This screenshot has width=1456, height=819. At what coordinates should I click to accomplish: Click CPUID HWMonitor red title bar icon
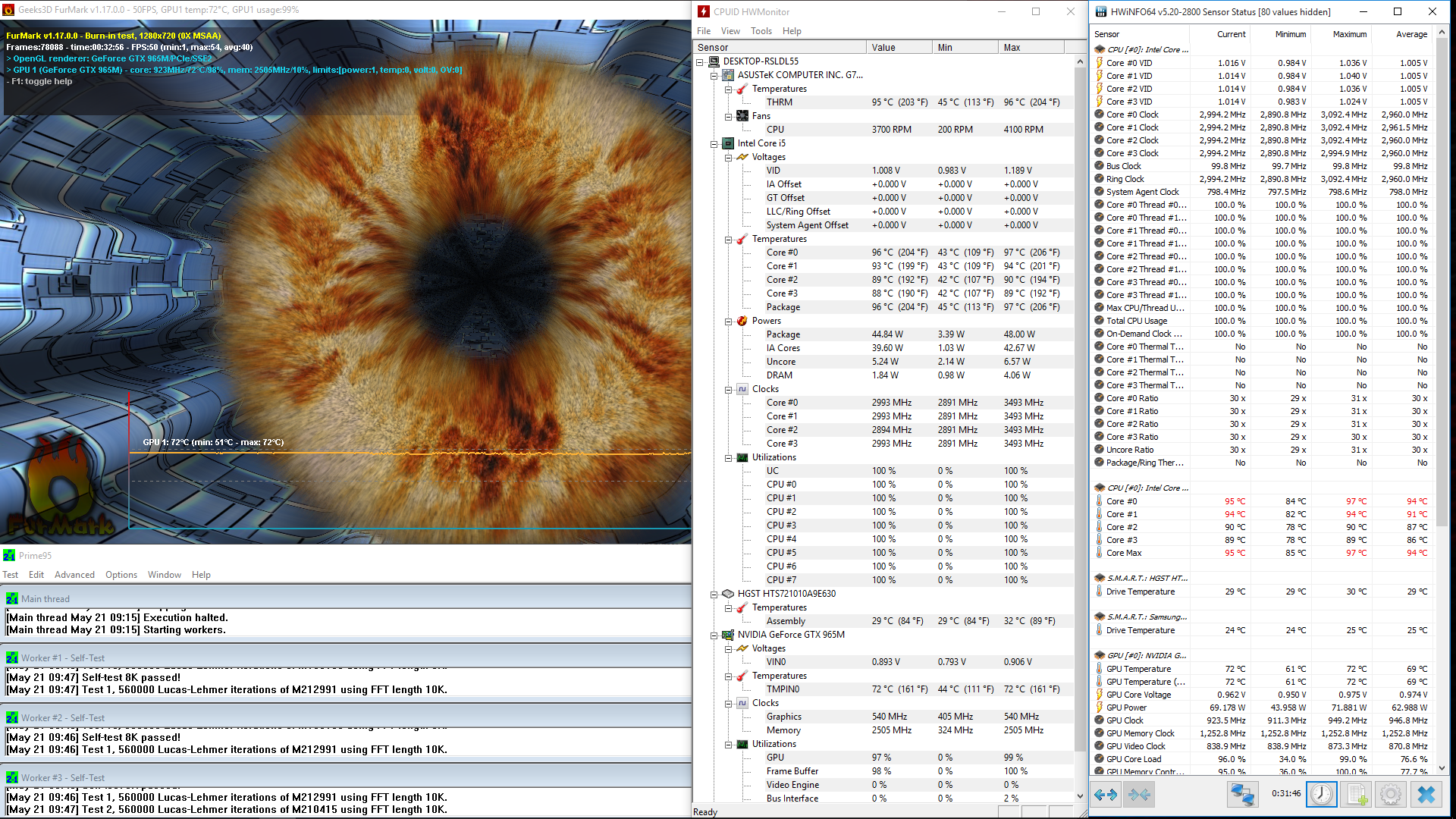[704, 11]
